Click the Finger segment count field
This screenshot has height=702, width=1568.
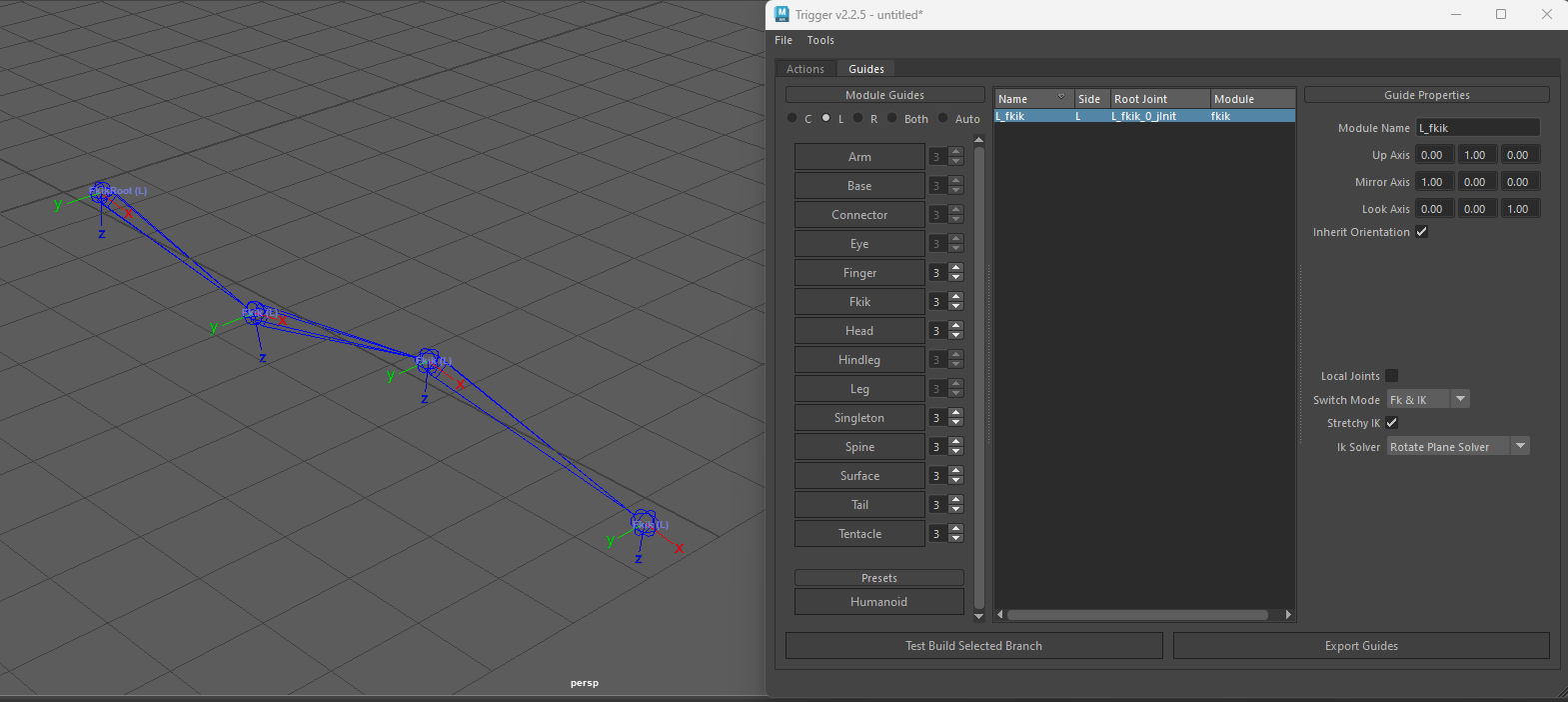point(937,273)
